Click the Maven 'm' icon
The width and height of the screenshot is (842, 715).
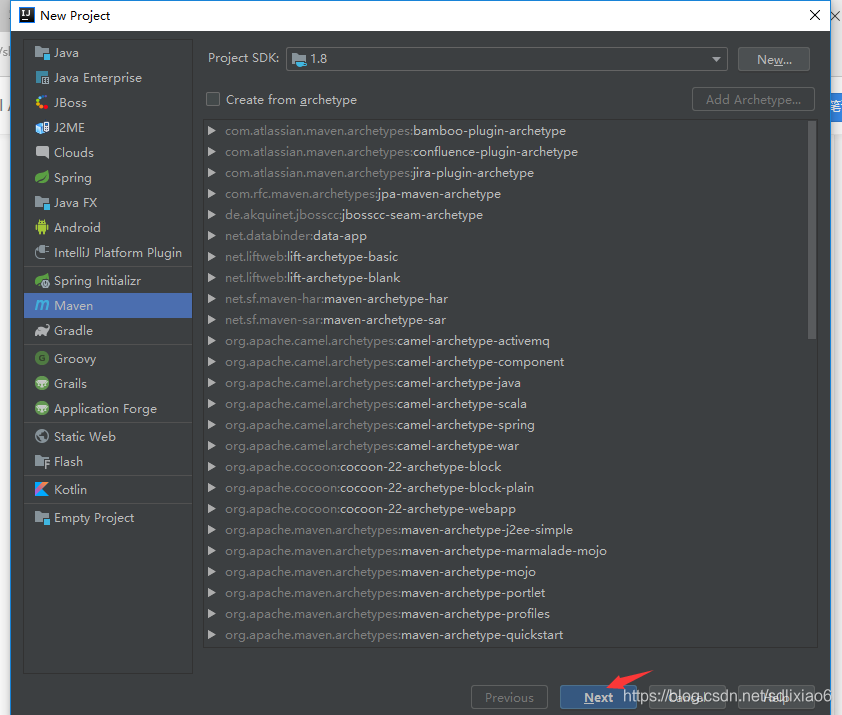click(42, 305)
